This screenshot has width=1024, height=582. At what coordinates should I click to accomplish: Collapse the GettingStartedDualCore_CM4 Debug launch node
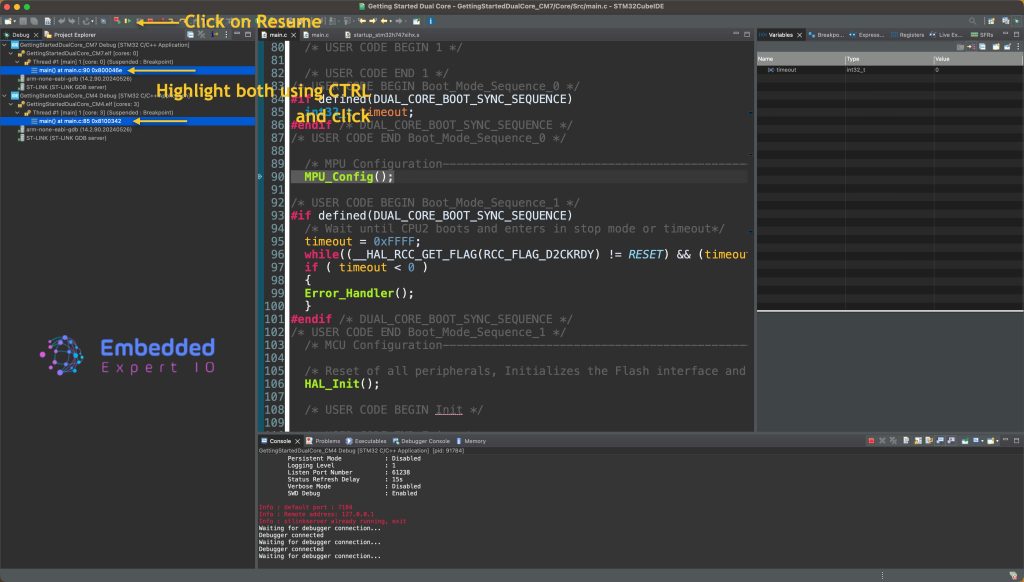pos(4,95)
